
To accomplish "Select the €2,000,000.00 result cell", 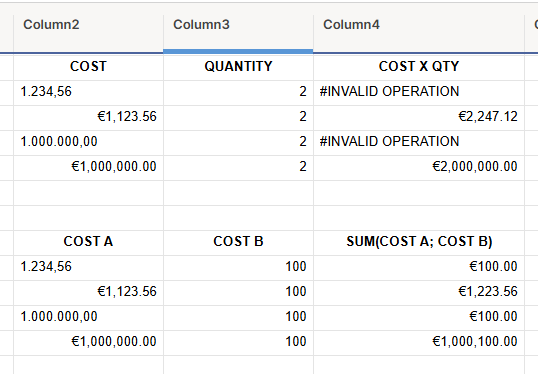I will (419, 167).
